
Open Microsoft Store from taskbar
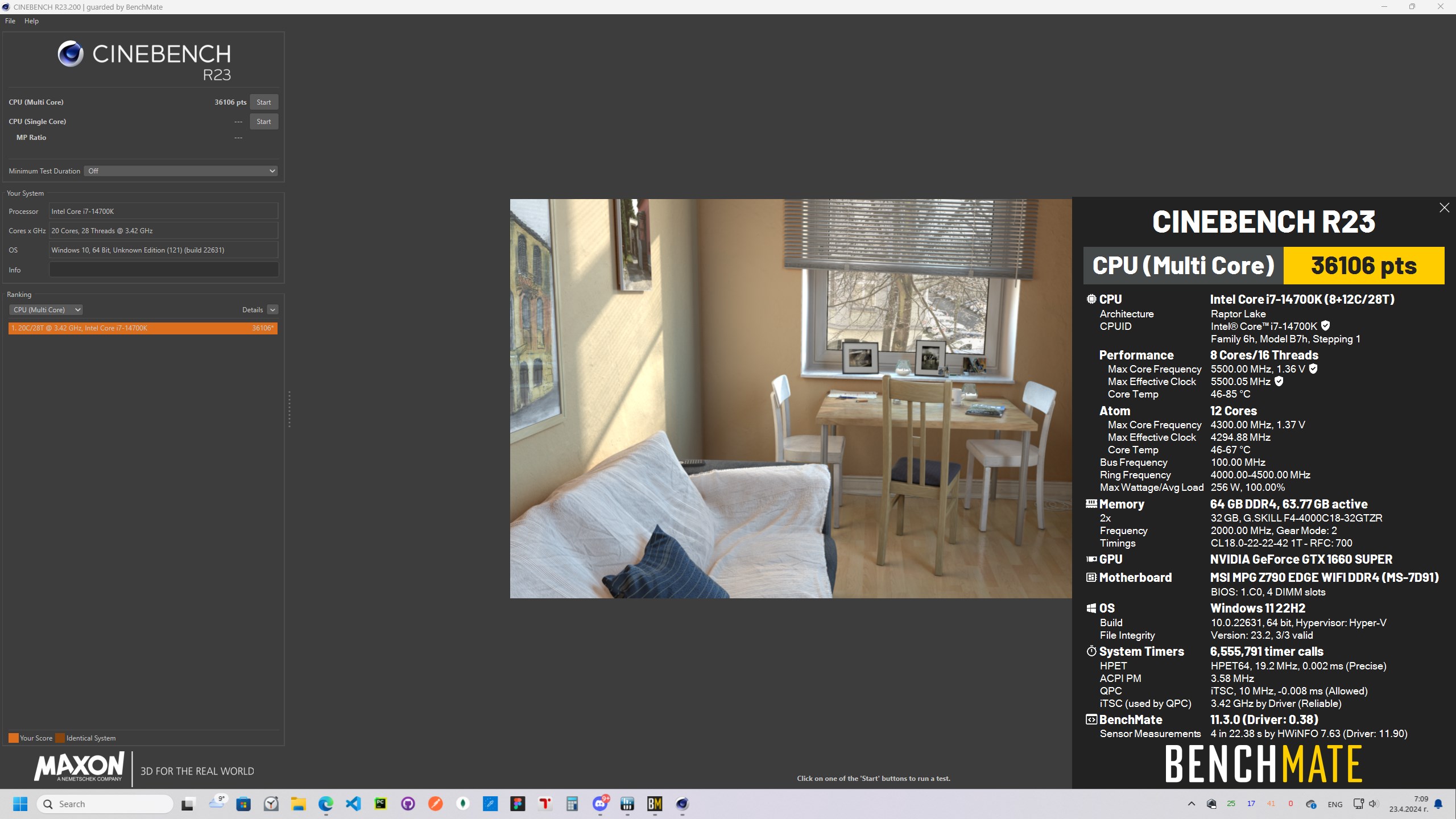pos(243,804)
